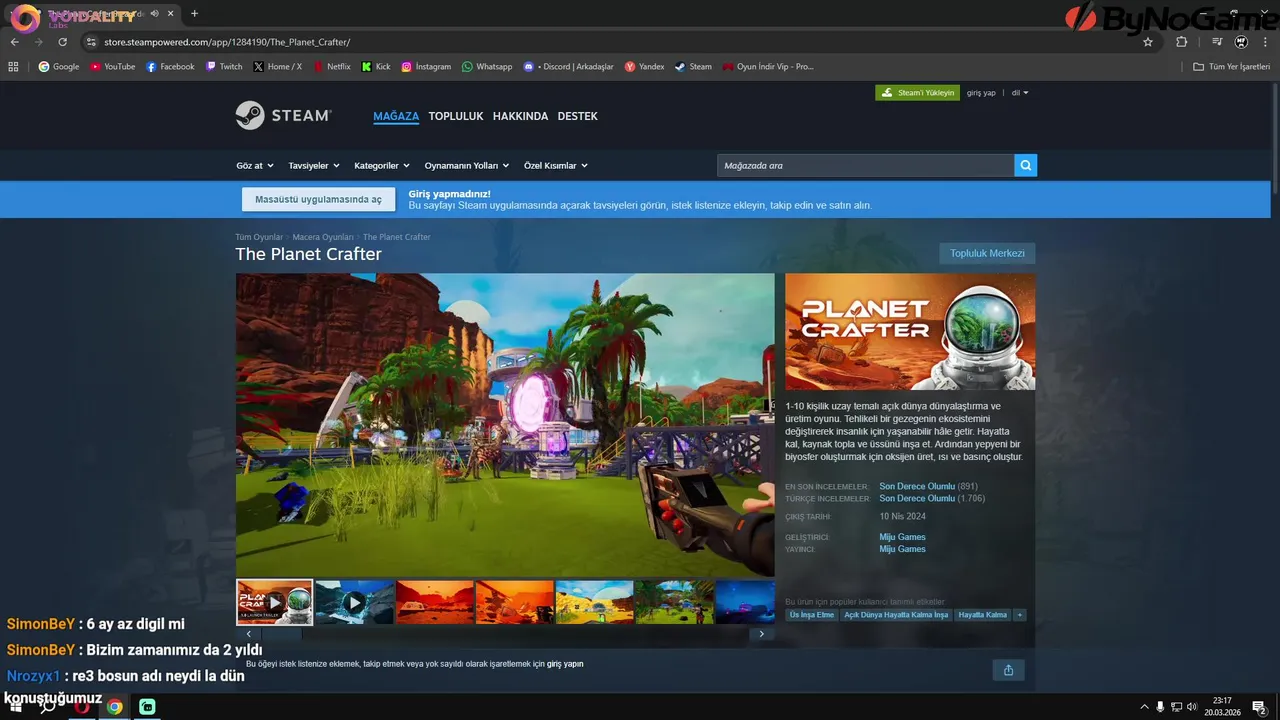Image resolution: width=1280 pixels, height=720 pixels.
Task: Open the browser apps grid icon
Action: pos(13,67)
